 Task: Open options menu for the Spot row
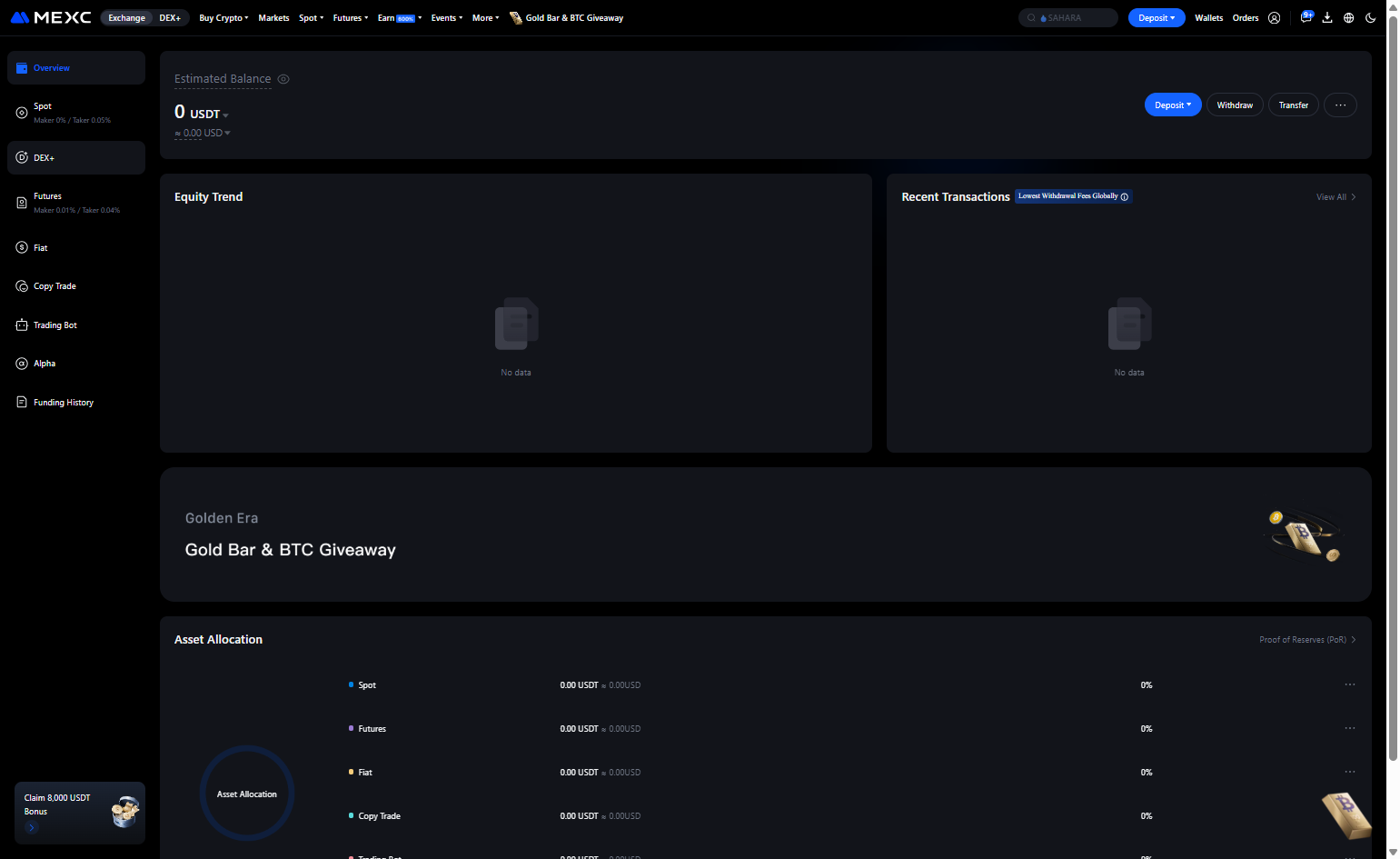coord(1350,684)
